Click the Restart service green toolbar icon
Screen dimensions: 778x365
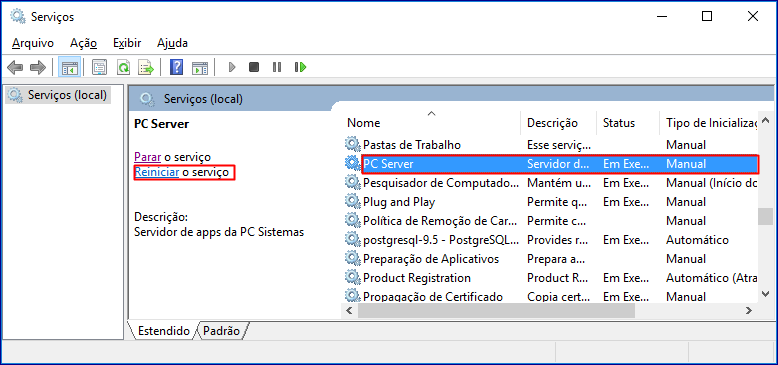(x=300, y=67)
